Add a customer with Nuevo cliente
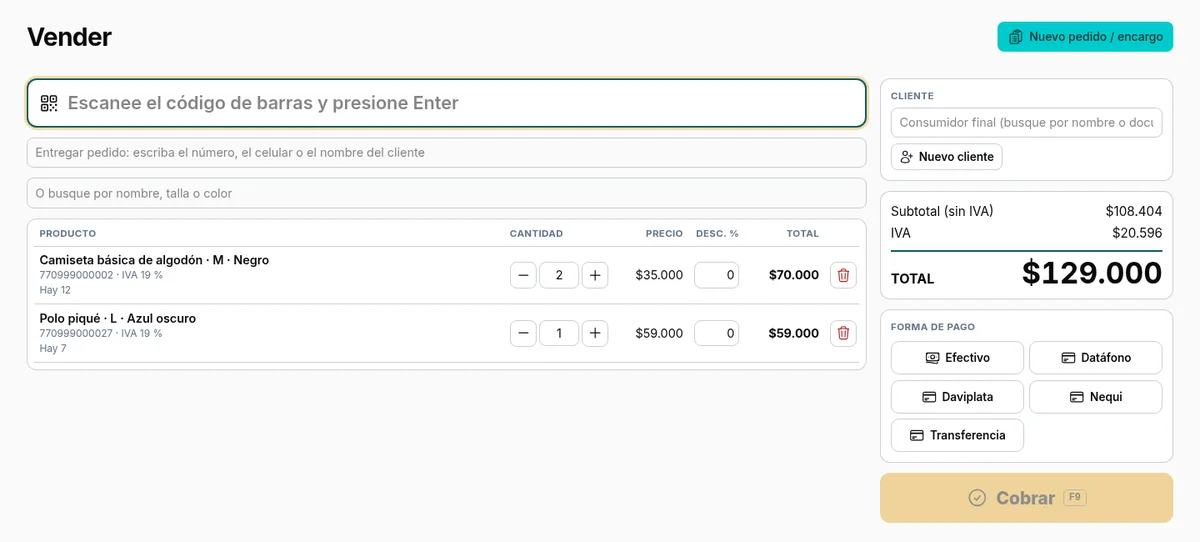The height and width of the screenshot is (542, 1200). point(946,157)
